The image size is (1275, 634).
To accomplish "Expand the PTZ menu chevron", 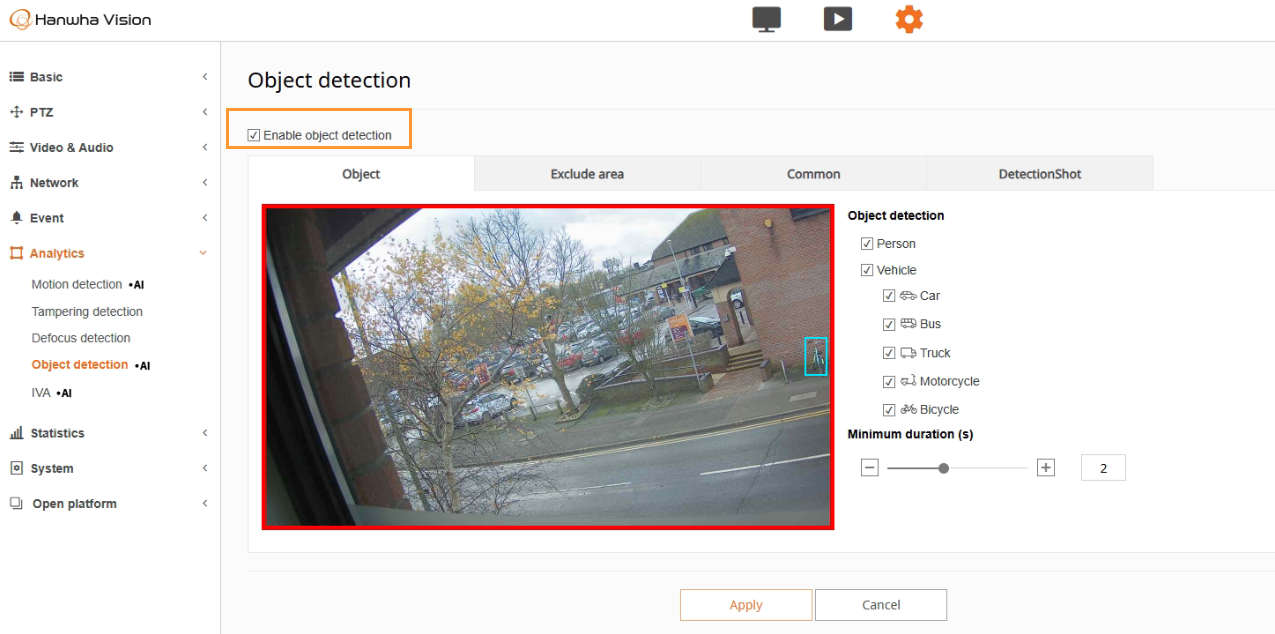I will pos(204,112).
